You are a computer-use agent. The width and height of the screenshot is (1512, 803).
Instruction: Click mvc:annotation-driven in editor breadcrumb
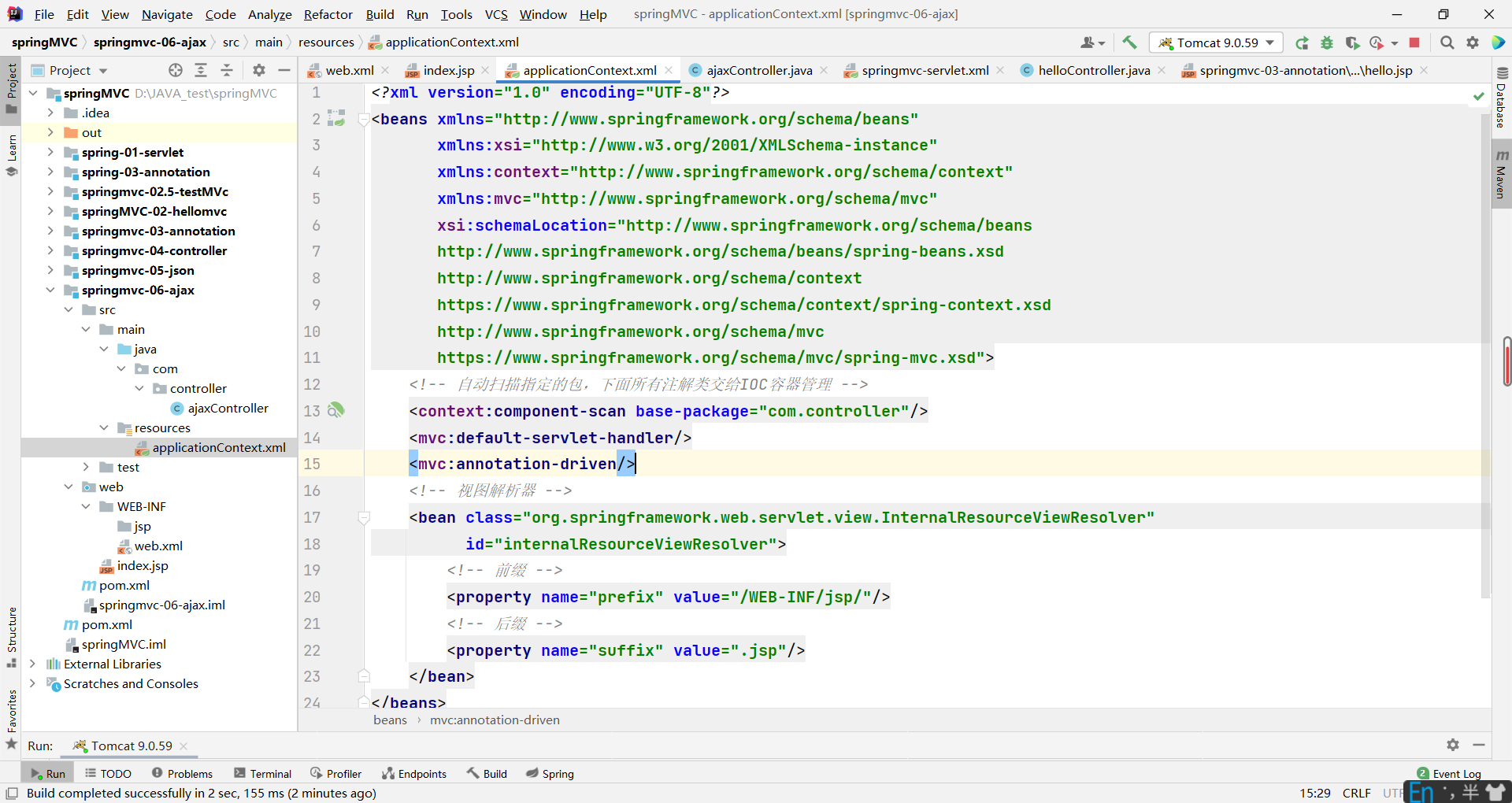point(495,720)
